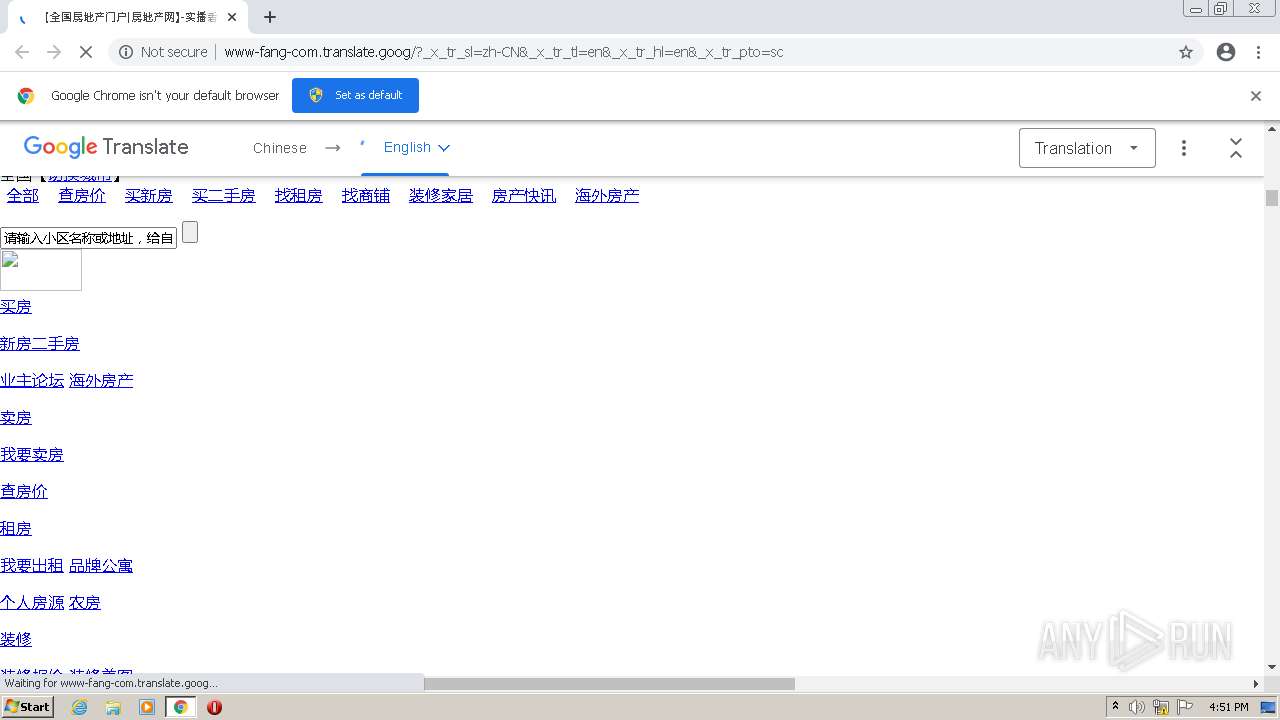
Task: Open the 个人房源 link
Action: (32, 603)
